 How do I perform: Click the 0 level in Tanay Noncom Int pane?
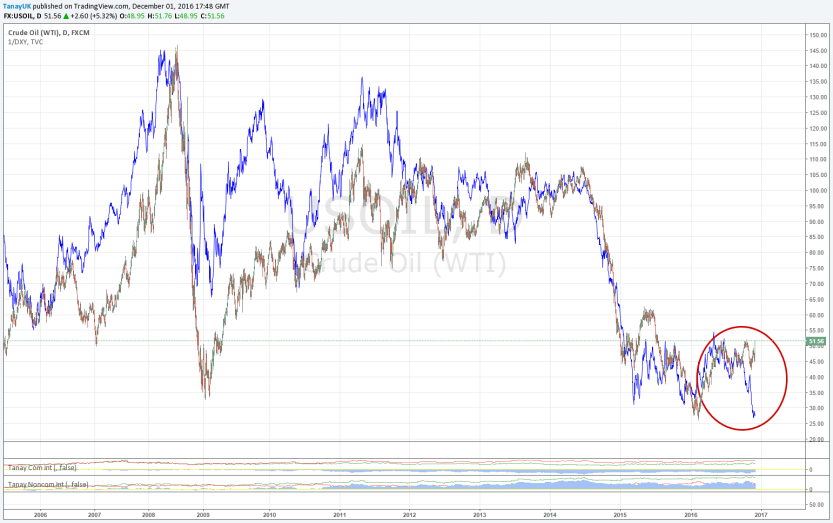coord(811,490)
